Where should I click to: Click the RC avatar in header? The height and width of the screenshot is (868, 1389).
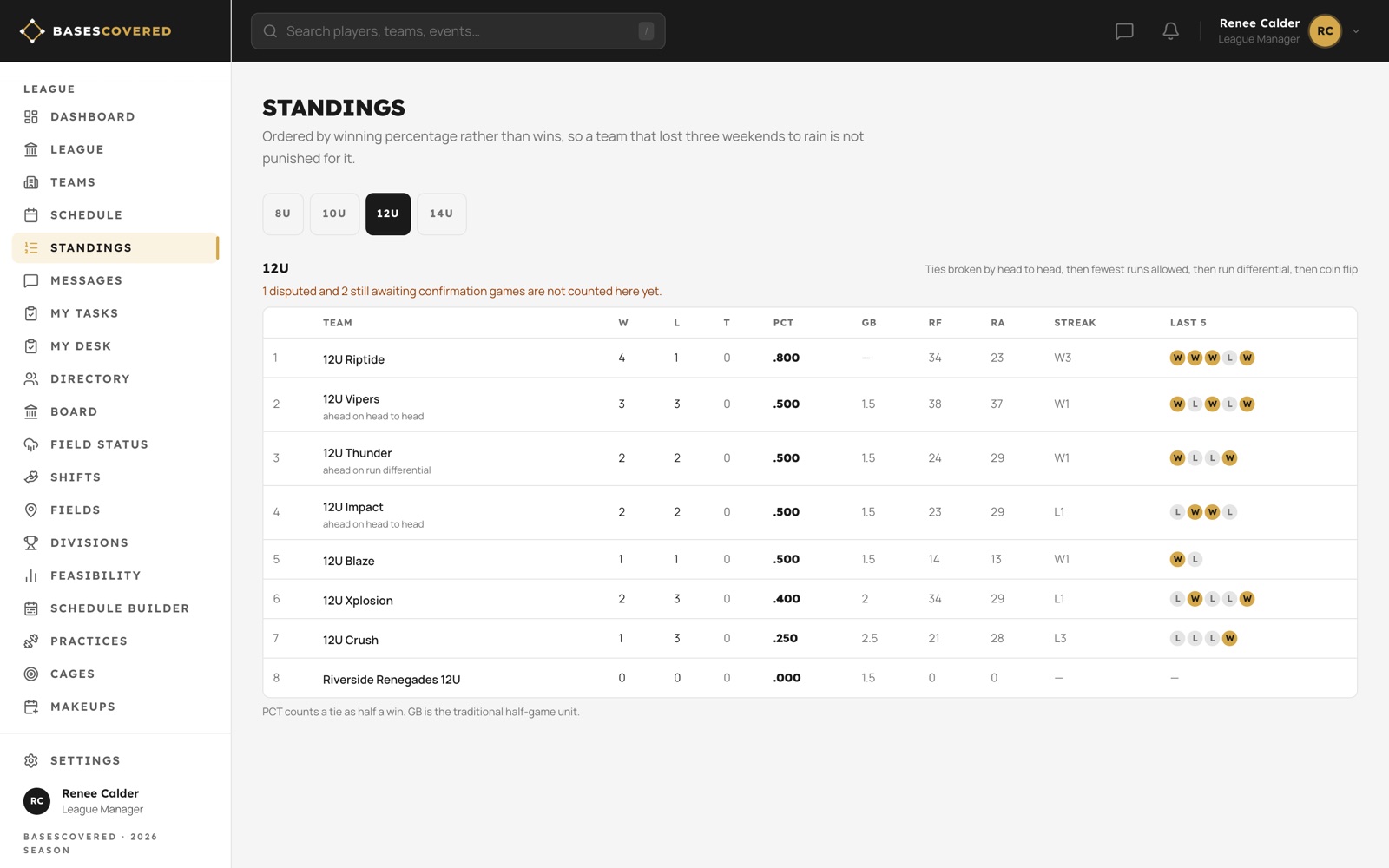[1325, 31]
